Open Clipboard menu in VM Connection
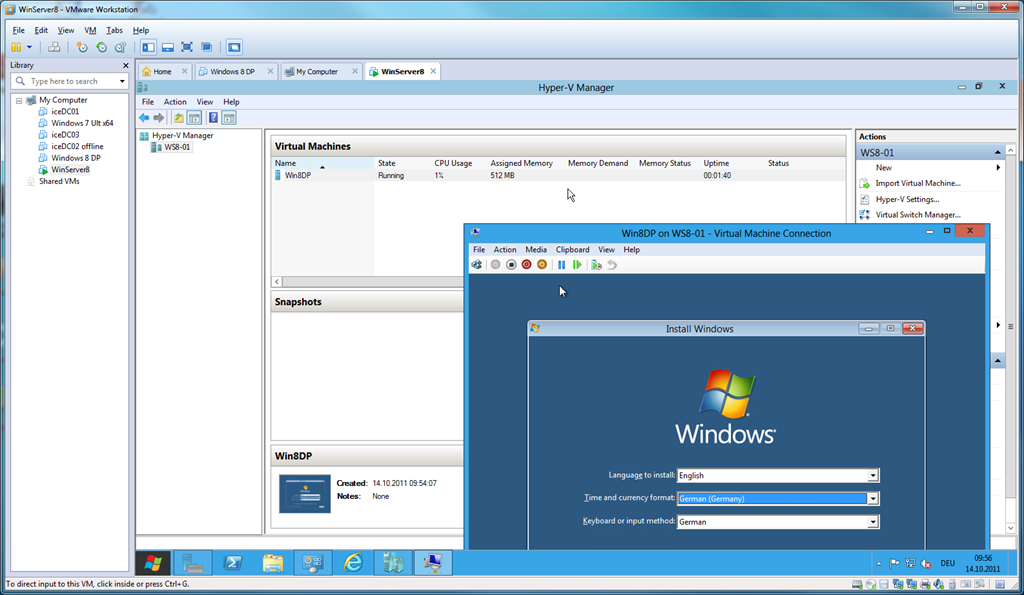The image size is (1024, 595). [572, 250]
